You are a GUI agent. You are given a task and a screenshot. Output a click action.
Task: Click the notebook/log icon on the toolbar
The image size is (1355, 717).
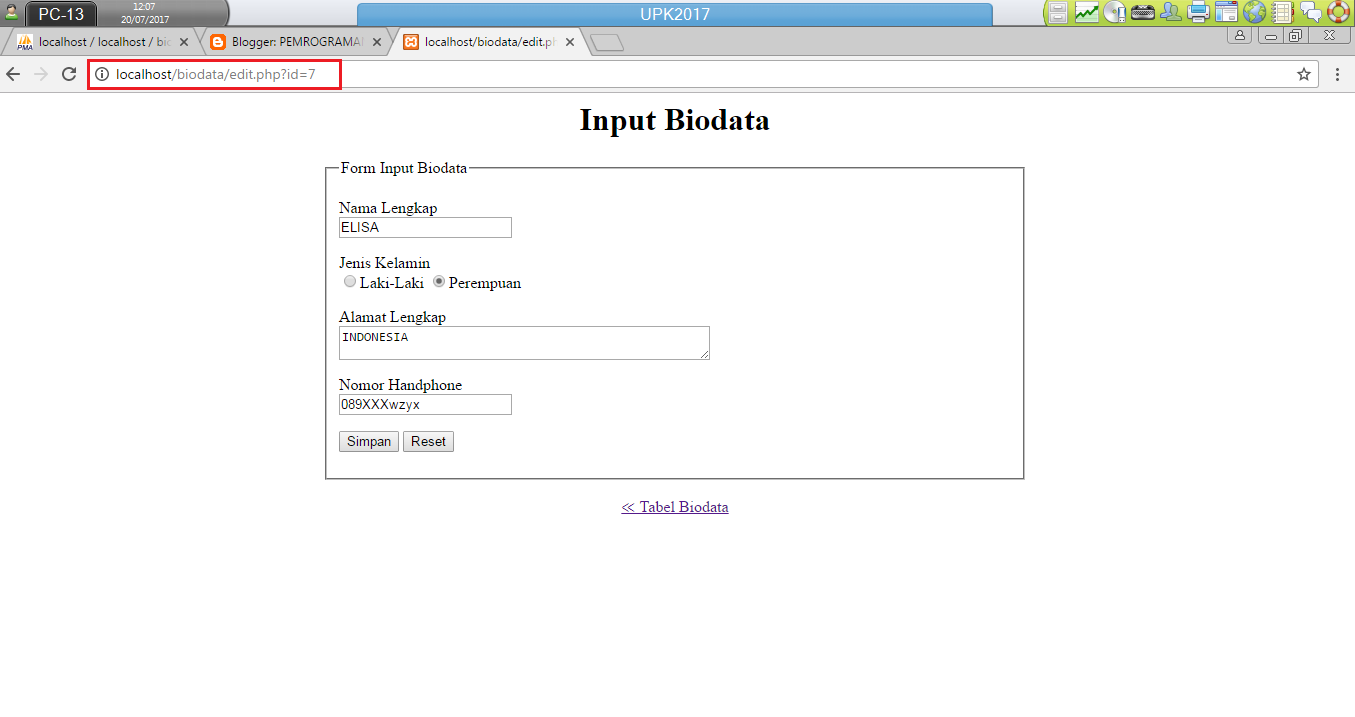(x=1282, y=12)
